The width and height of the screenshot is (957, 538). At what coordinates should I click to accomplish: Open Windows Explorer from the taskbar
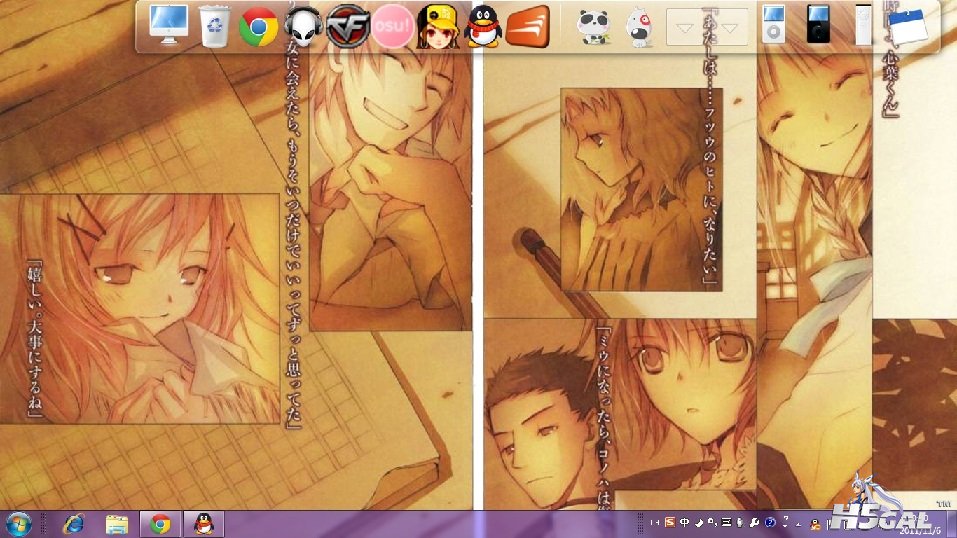(117, 524)
